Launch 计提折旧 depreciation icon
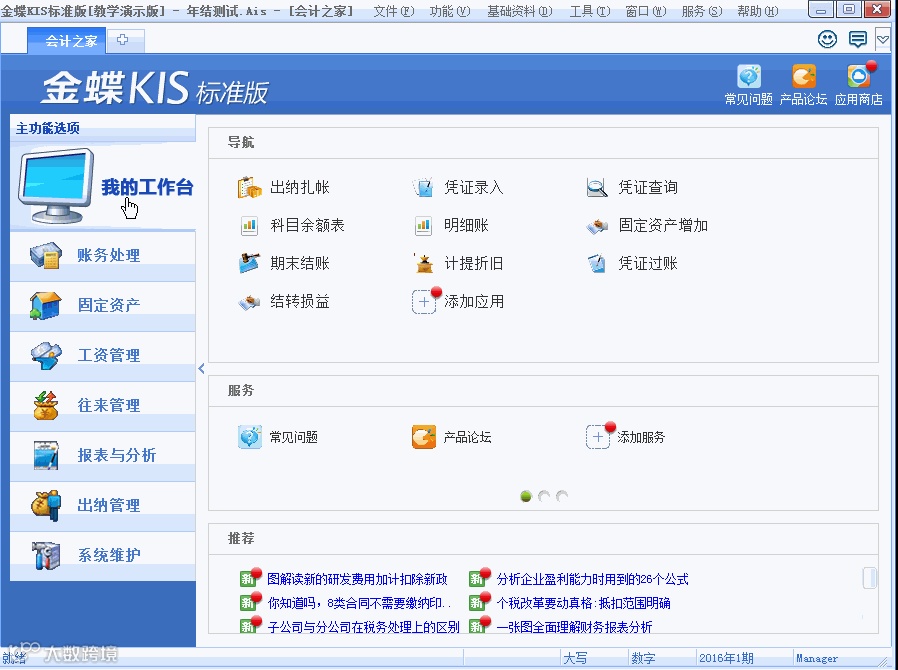 (424, 263)
